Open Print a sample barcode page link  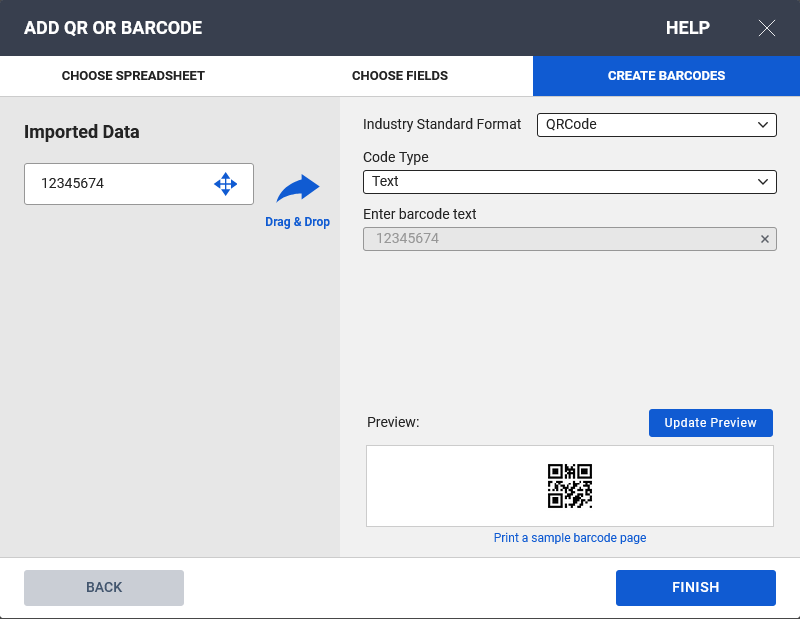(x=570, y=538)
